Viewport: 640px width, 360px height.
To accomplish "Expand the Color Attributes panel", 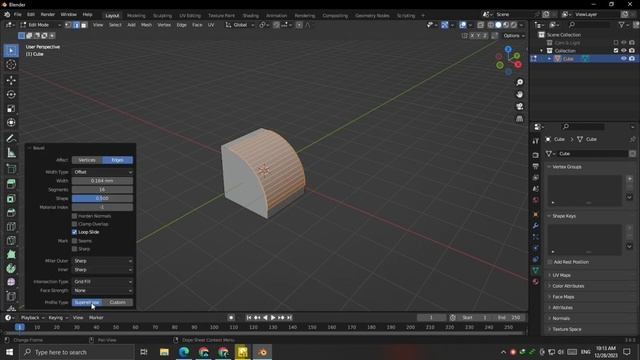I will (568, 286).
